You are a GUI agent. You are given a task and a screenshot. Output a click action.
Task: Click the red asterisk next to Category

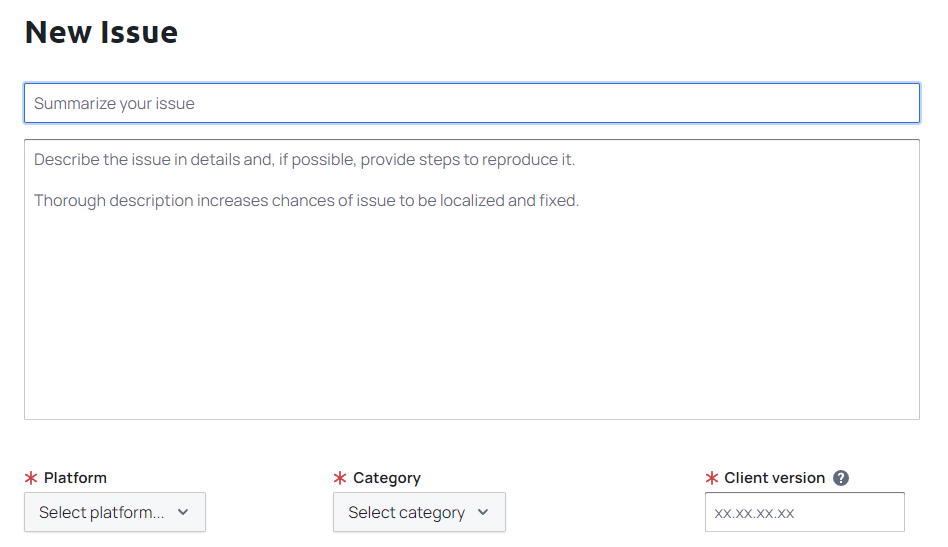click(340, 478)
